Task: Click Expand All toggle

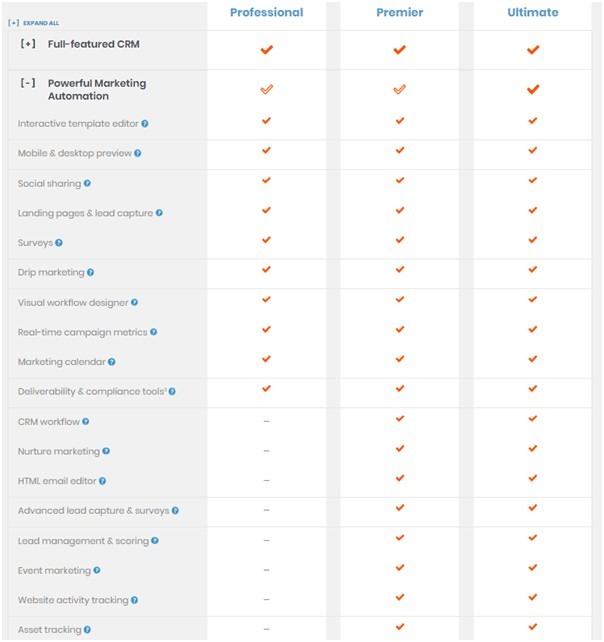Action: coord(33,23)
